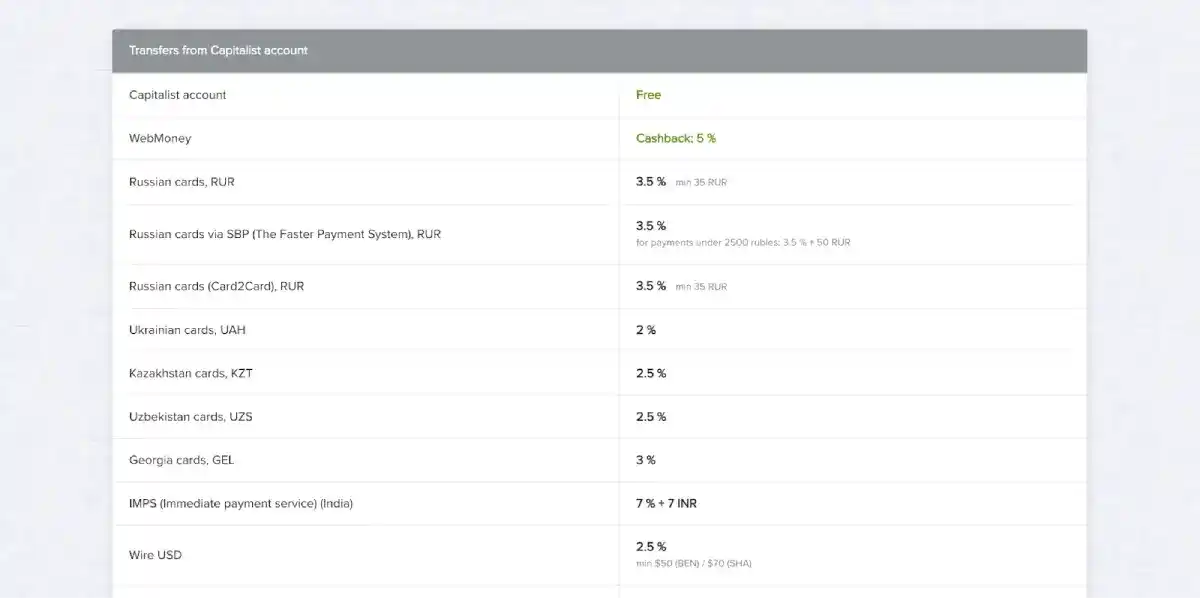Click the 2 % fee for Ukrainian cards
This screenshot has height=598, width=1200.
(645, 330)
